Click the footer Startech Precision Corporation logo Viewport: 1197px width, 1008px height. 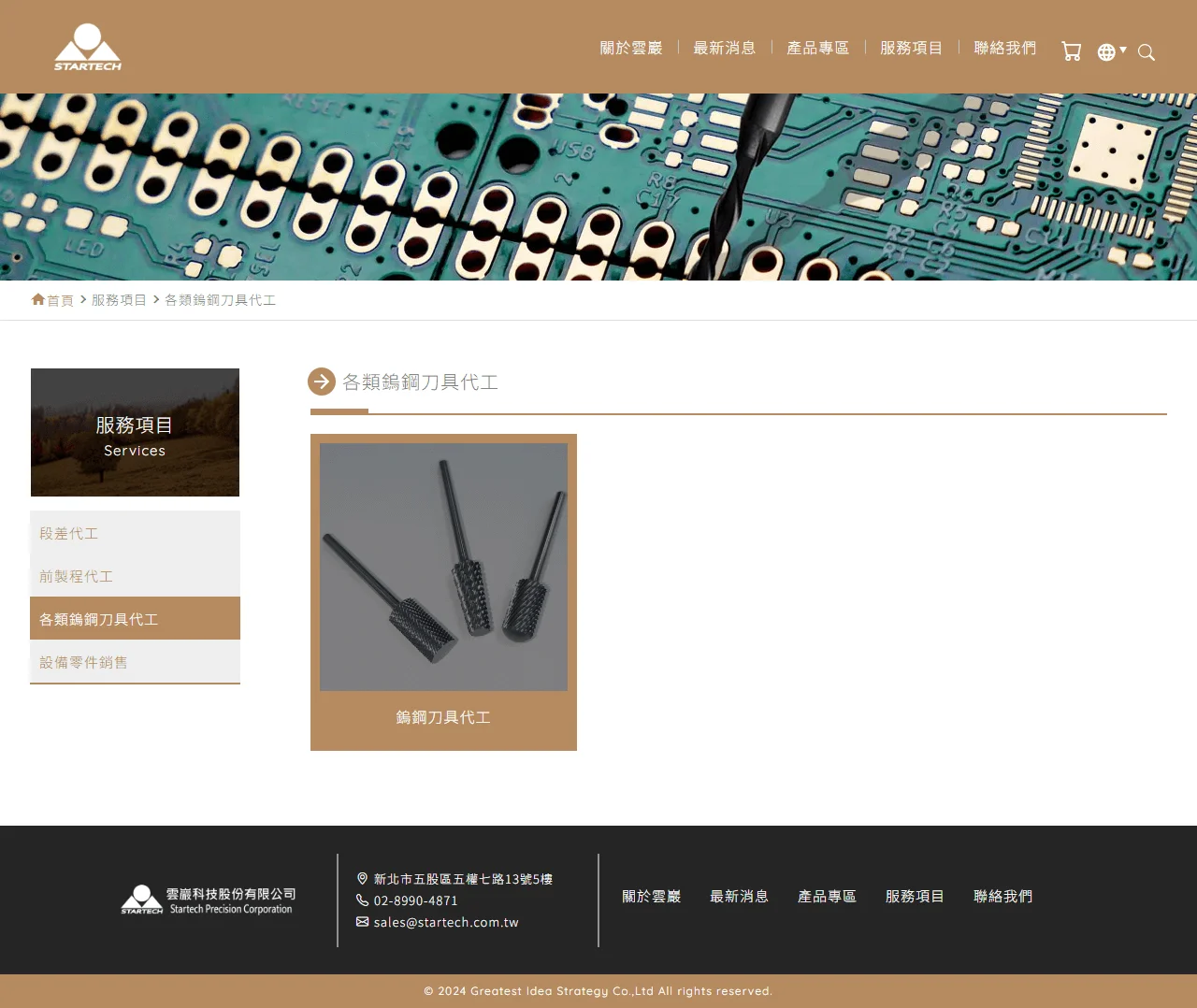pyautogui.click(x=209, y=900)
